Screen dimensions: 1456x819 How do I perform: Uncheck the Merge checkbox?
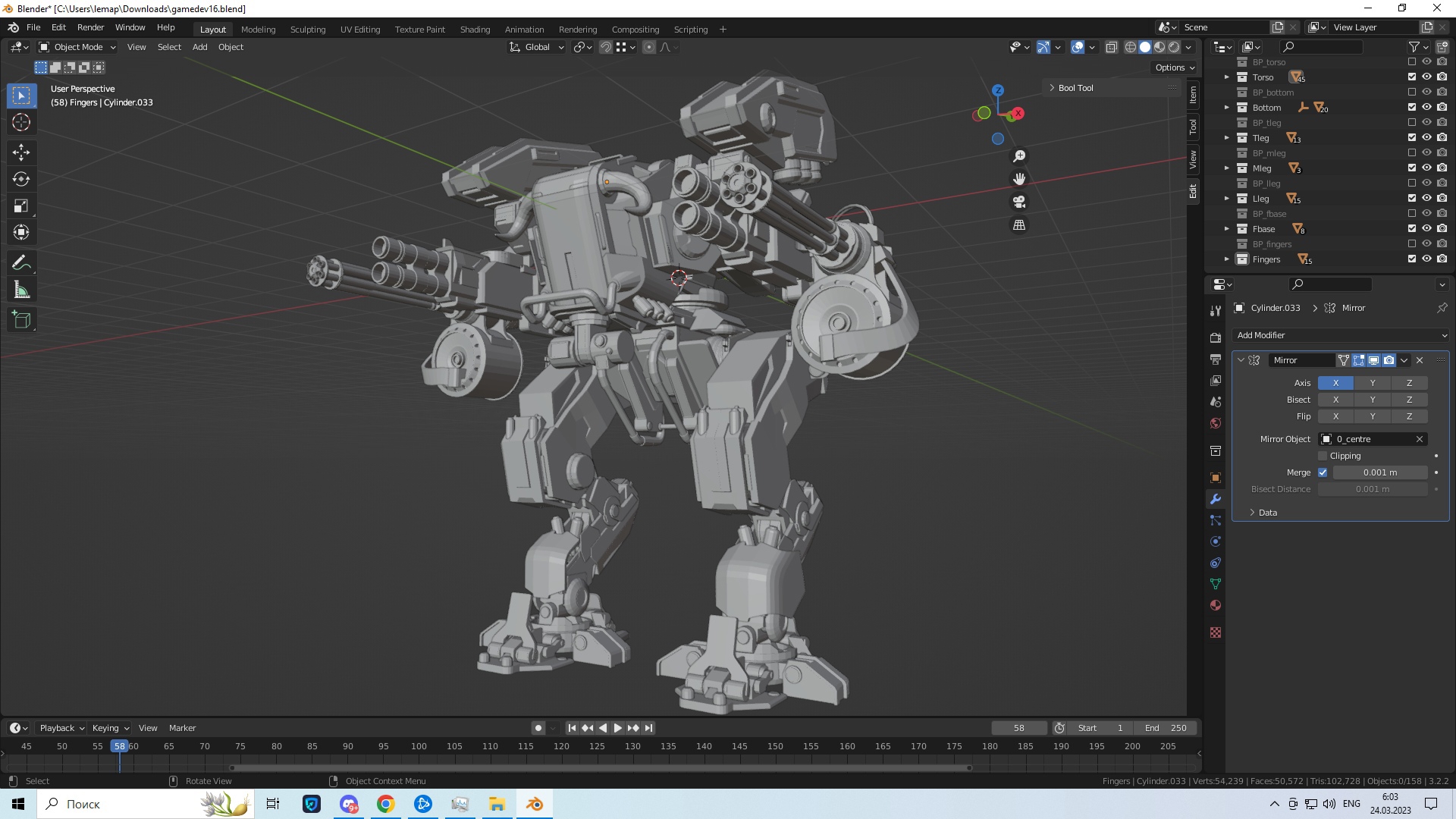(1323, 472)
